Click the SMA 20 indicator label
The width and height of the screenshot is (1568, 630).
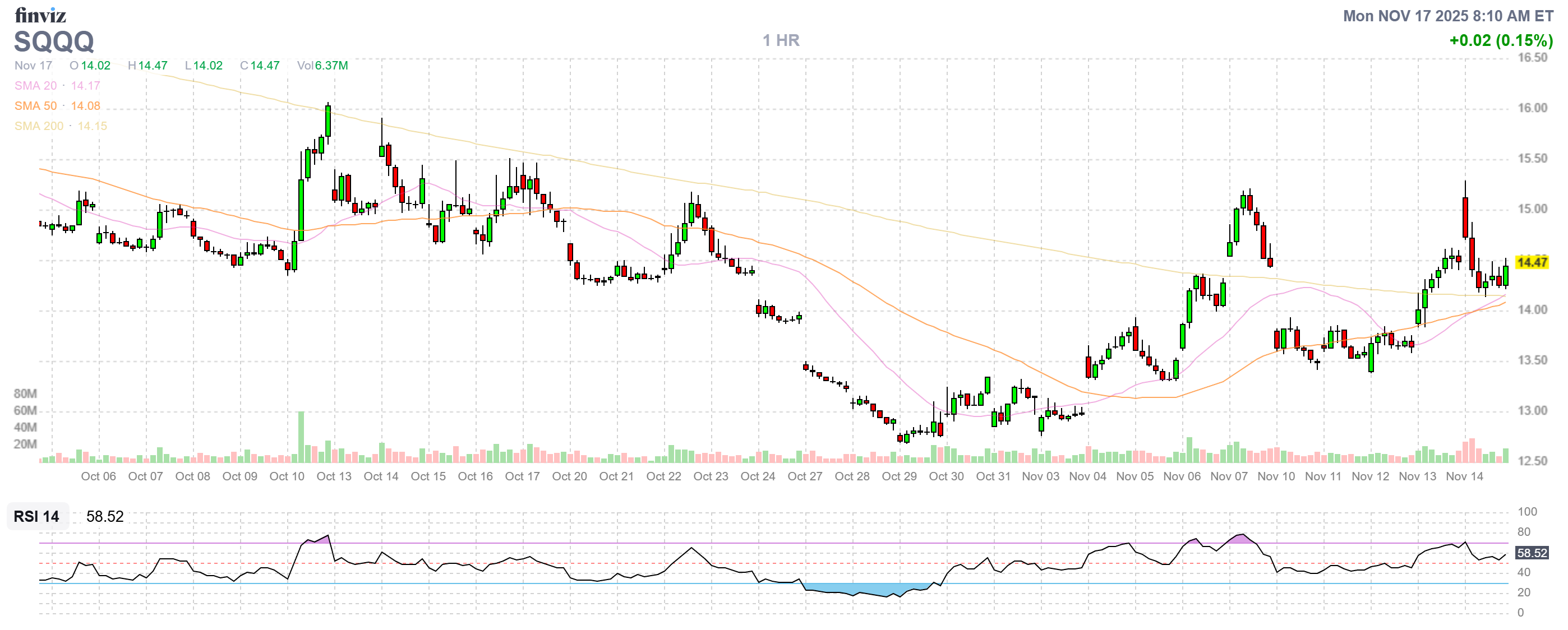[35, 86]
